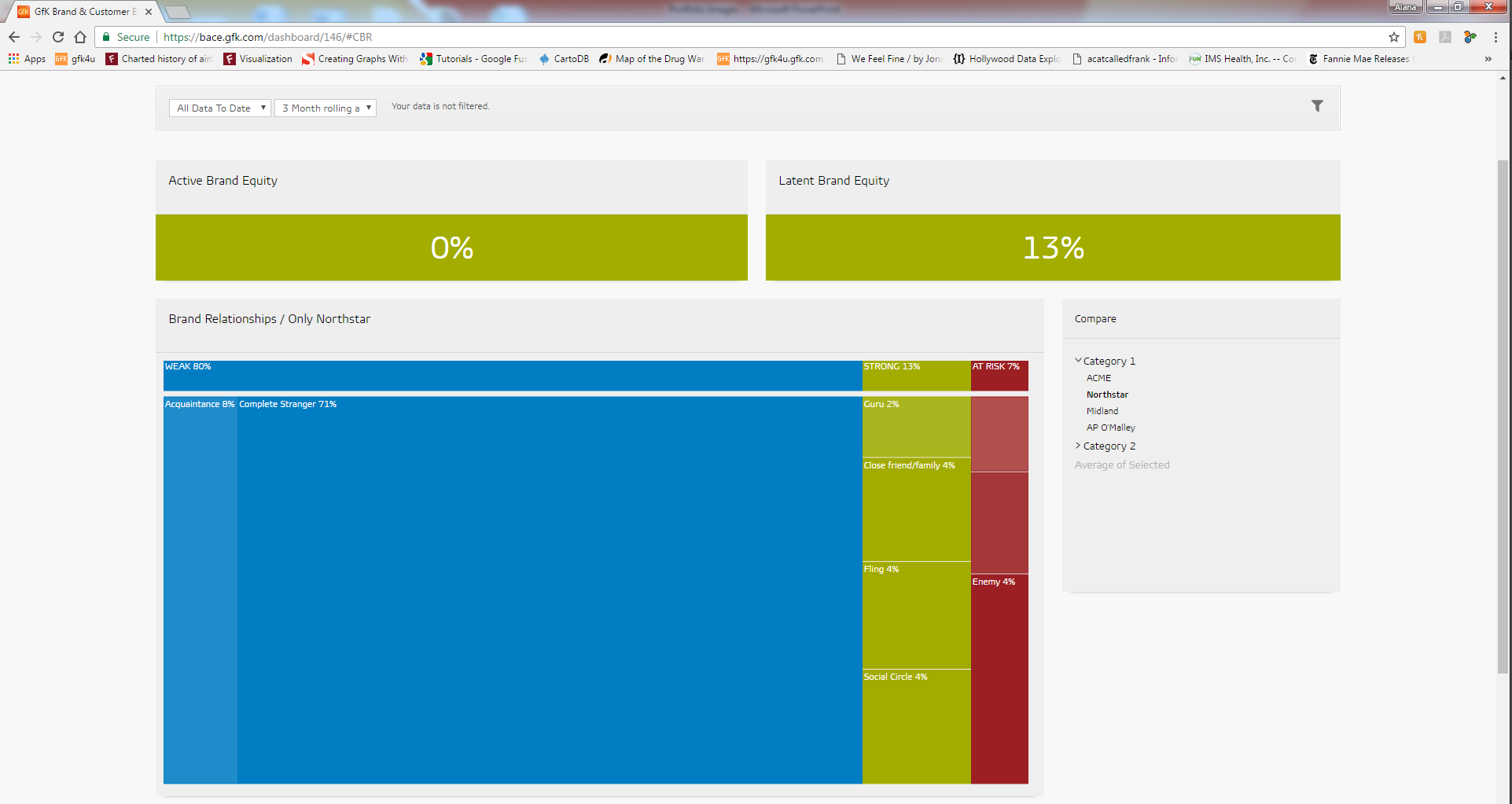Open the Charted history of air bookmark
1512x804 pixels.
158,59
